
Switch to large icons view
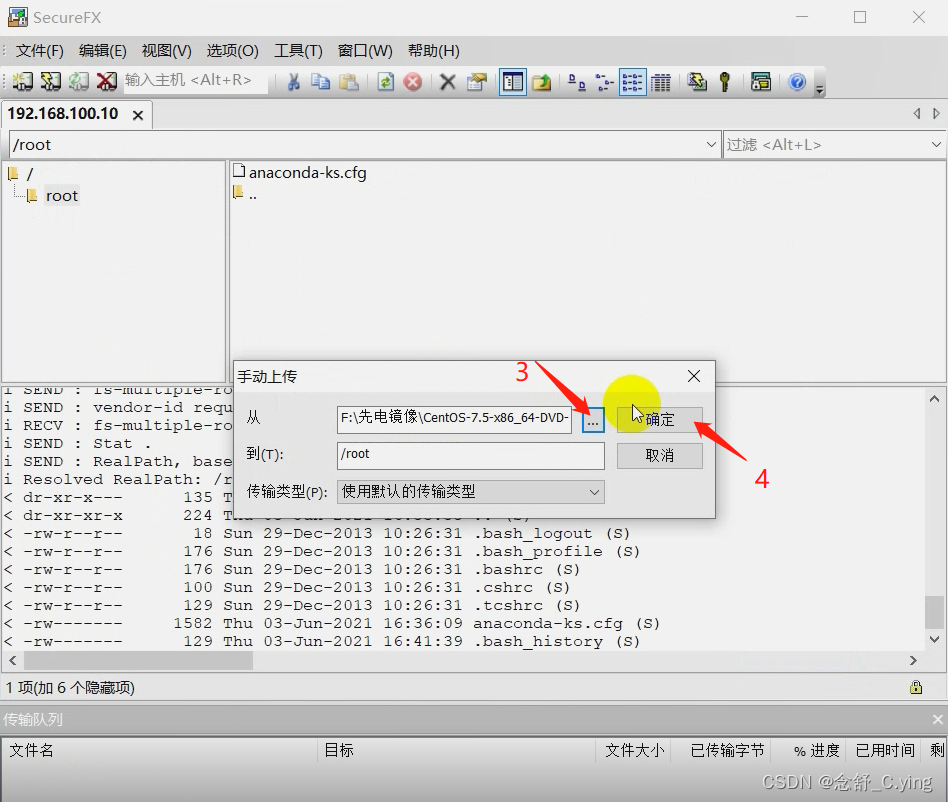coord(577,82)
